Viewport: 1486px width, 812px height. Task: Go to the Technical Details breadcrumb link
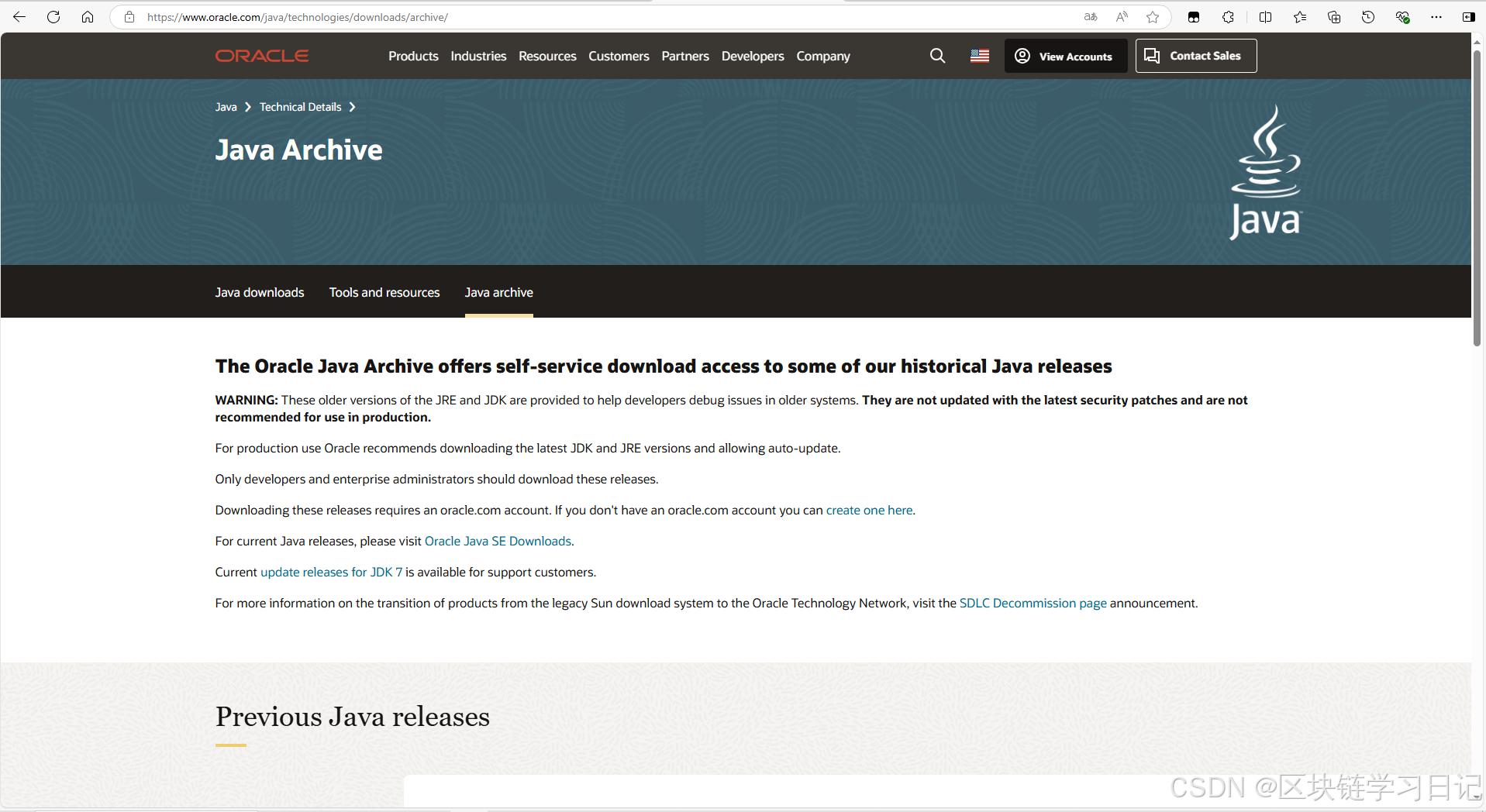(x=300, y=107)
